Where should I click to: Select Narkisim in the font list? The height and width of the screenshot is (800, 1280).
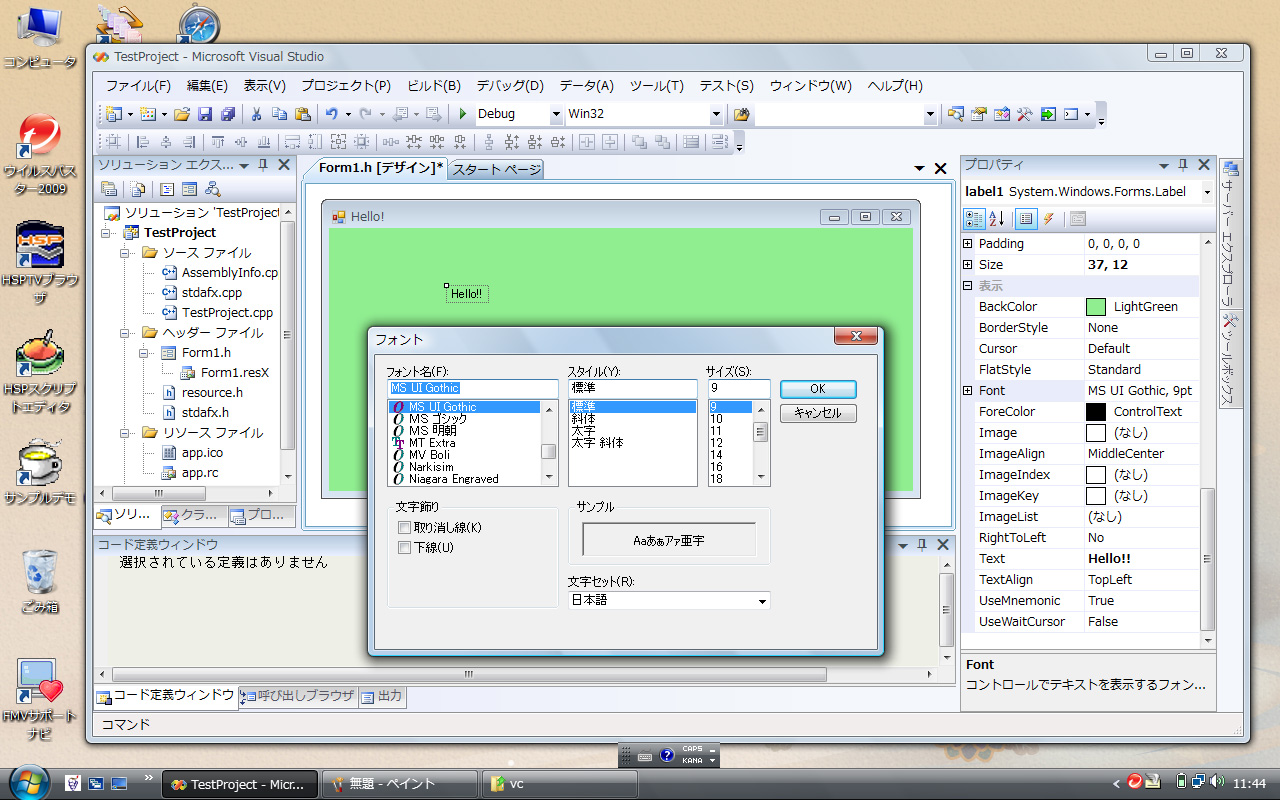[431, 467]
